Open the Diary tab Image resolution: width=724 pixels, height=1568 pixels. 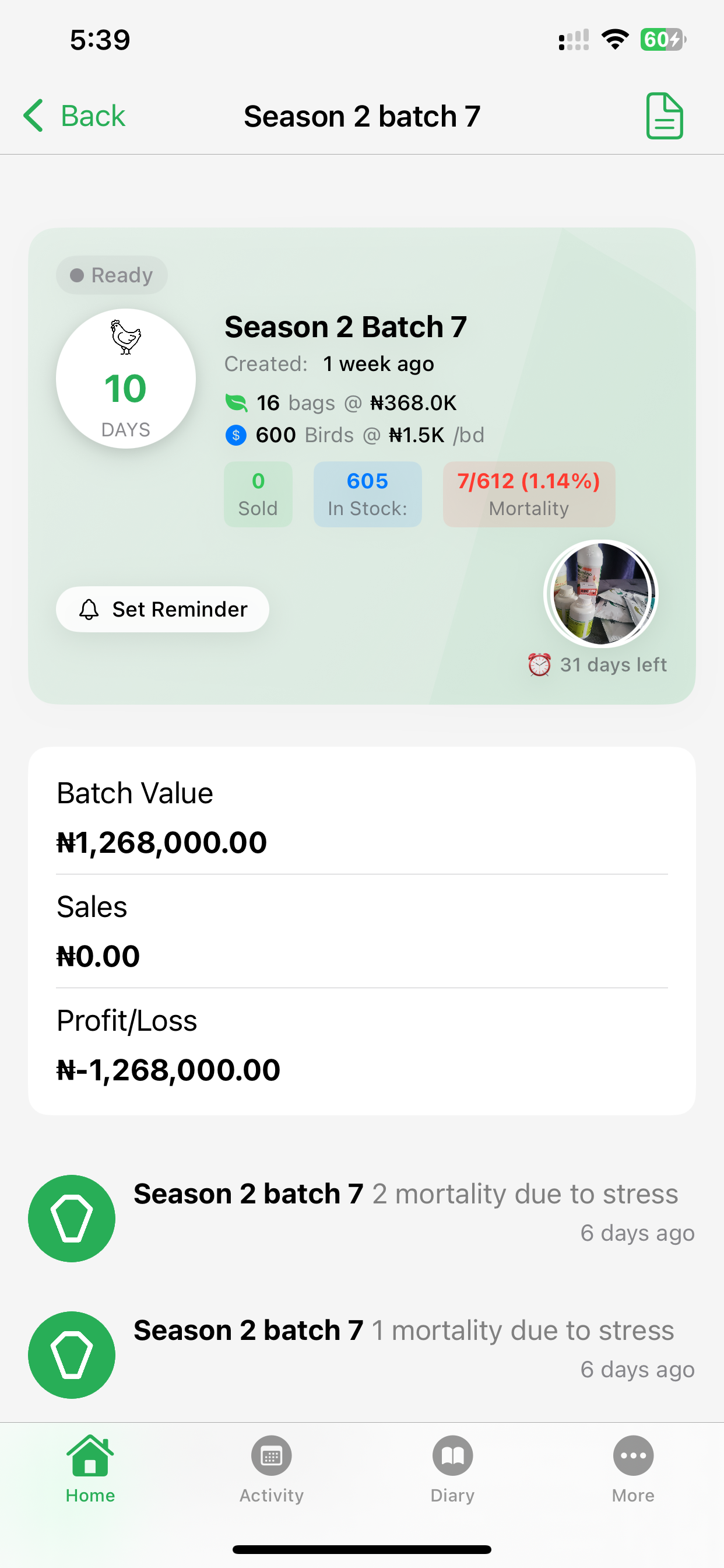click(452, 1468)
